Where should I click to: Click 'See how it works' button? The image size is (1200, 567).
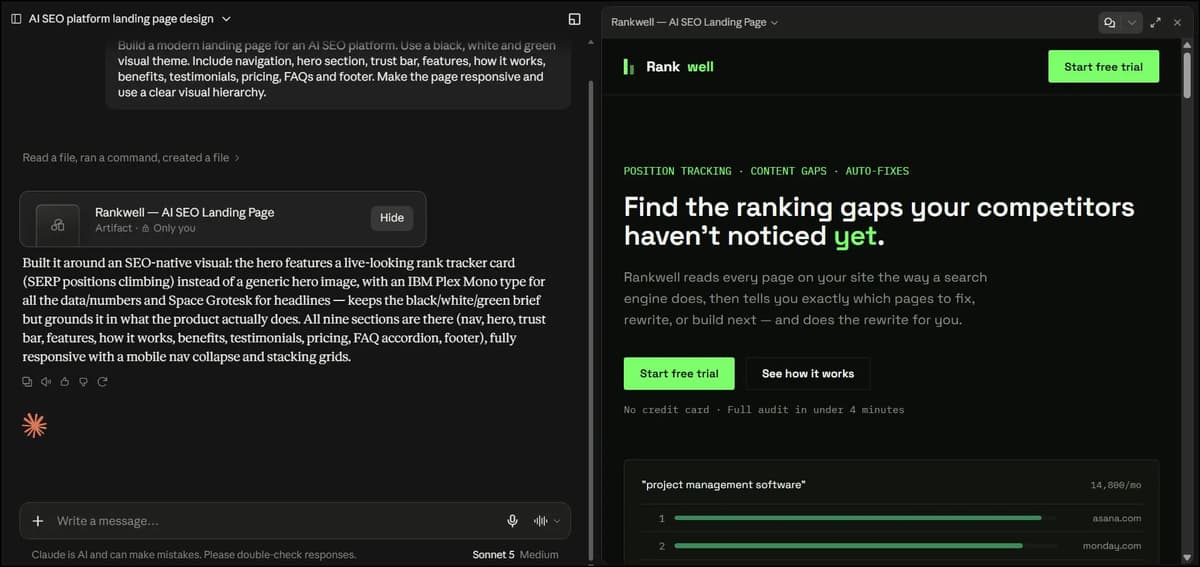(808, 373)
